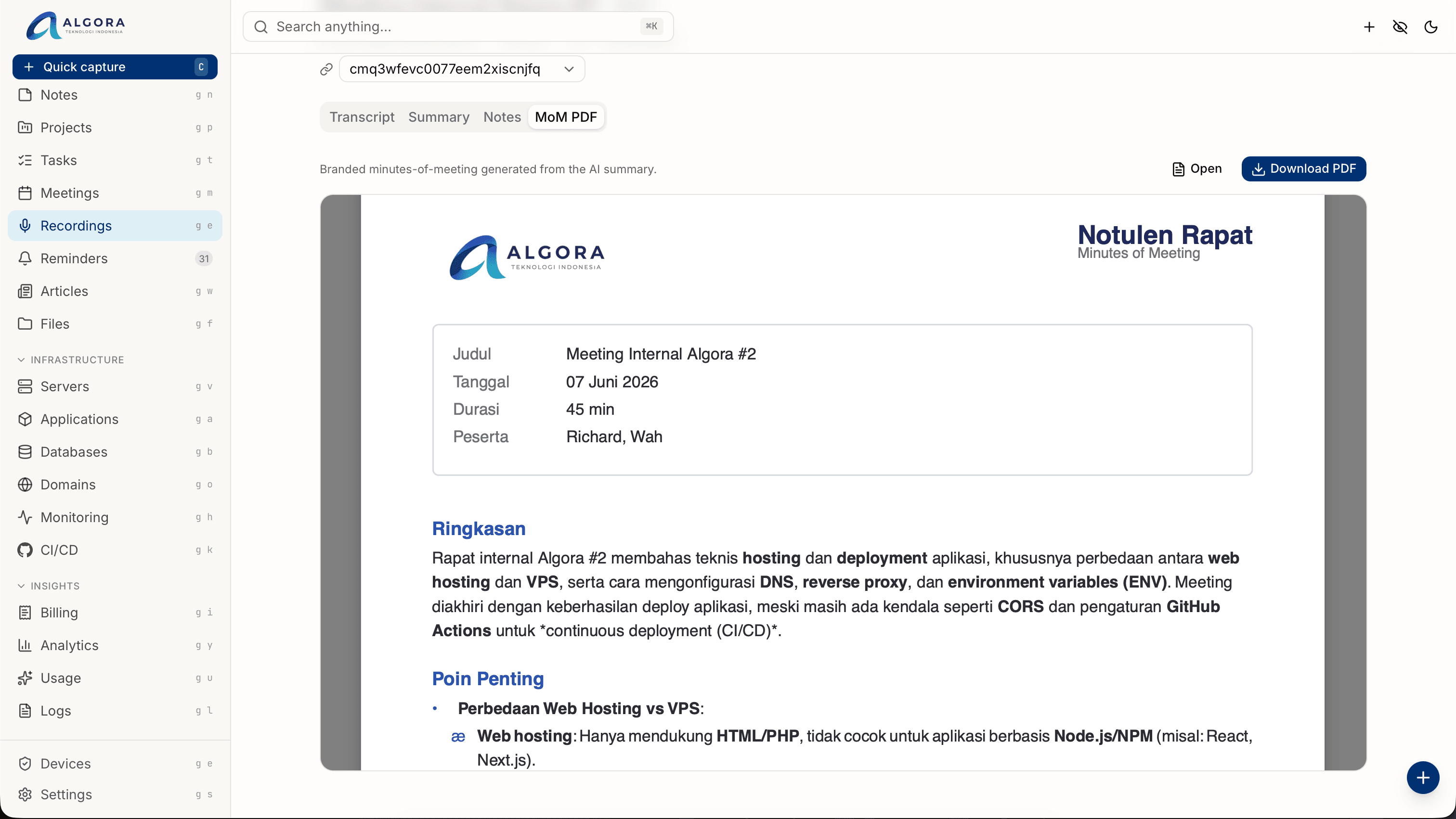Viewport: 1456px width, 819px height.
Task: Toggle dark mode with moon icon
Action: [1430, 27]
